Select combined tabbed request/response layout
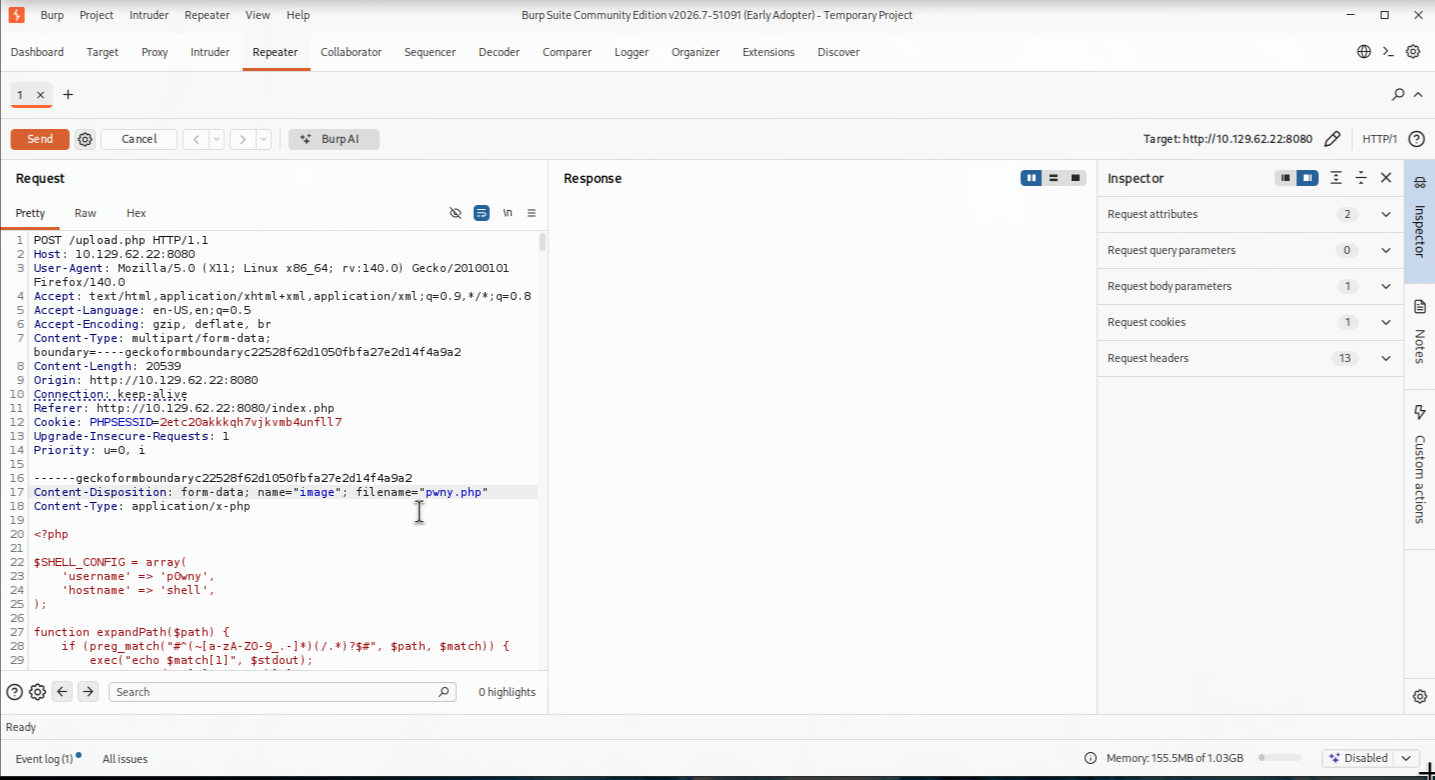Screen dimensions: 1435x780 click(x=1075, y=178)
